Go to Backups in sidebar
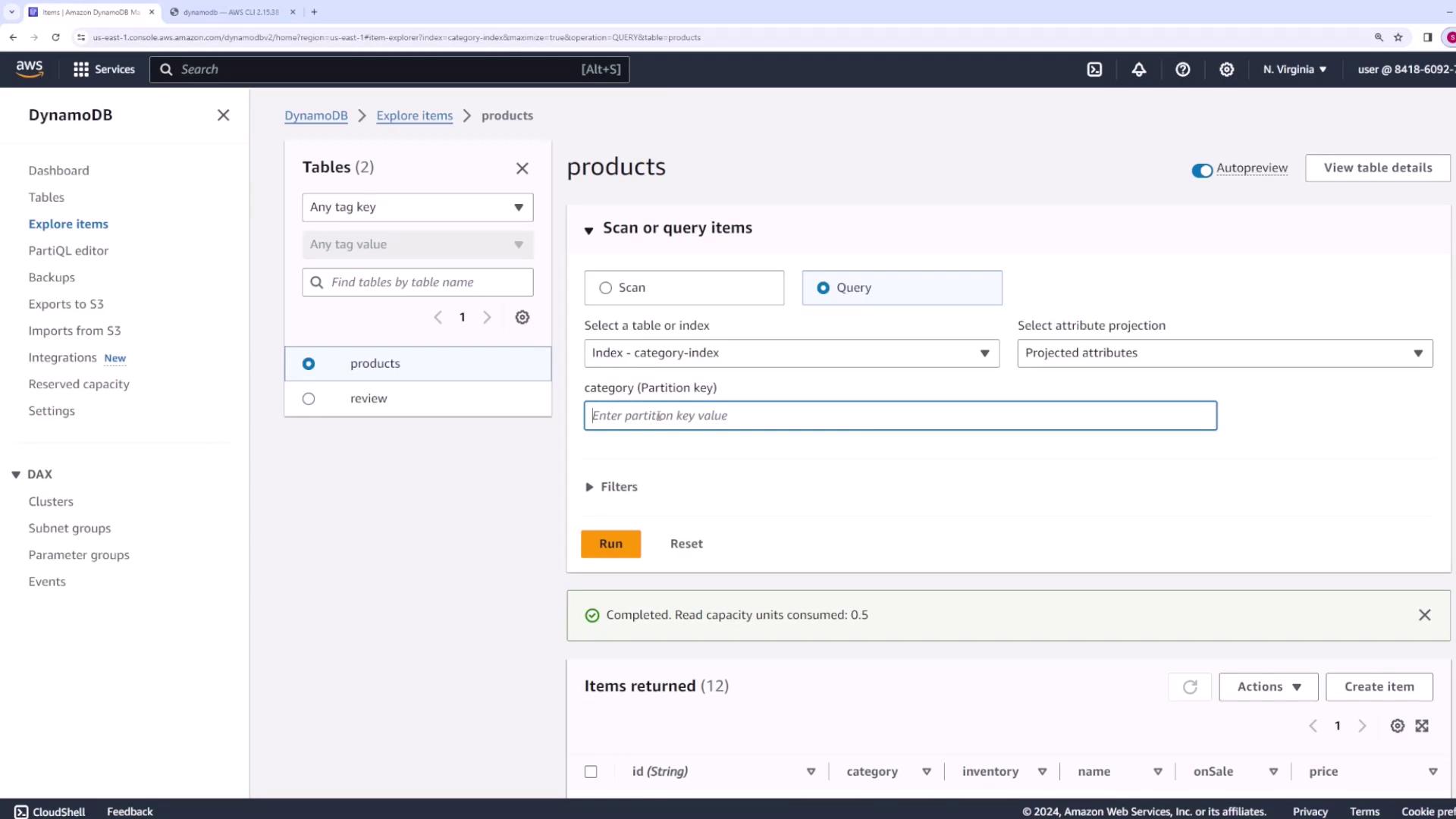Image resolution: width=1456 pixels, height=819 pixels. (x=52, y=278)
